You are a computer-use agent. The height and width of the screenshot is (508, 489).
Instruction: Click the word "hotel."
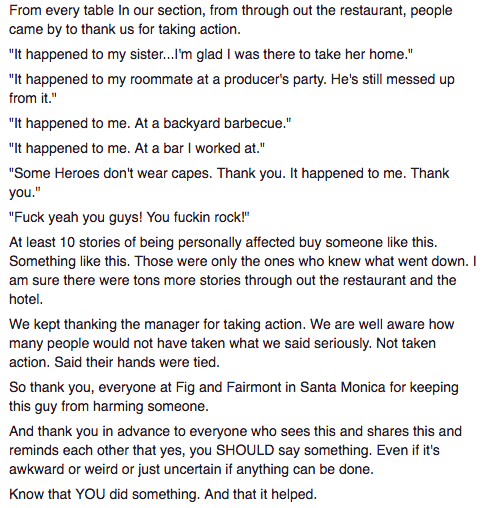(26, 299)
